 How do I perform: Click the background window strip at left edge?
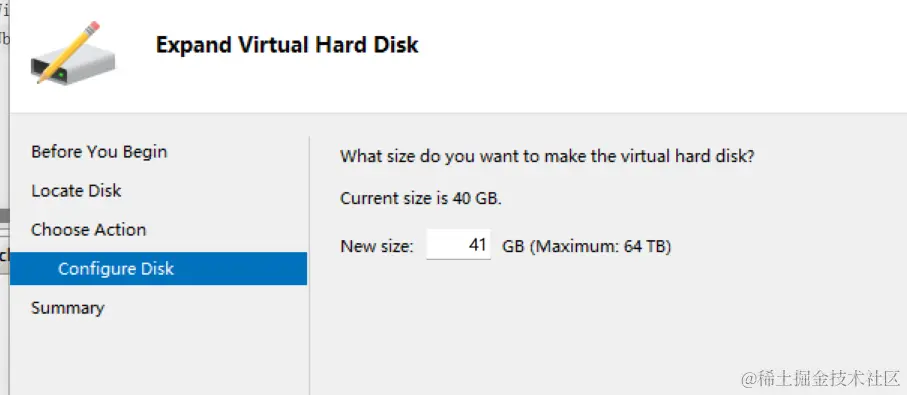point(5,197)
